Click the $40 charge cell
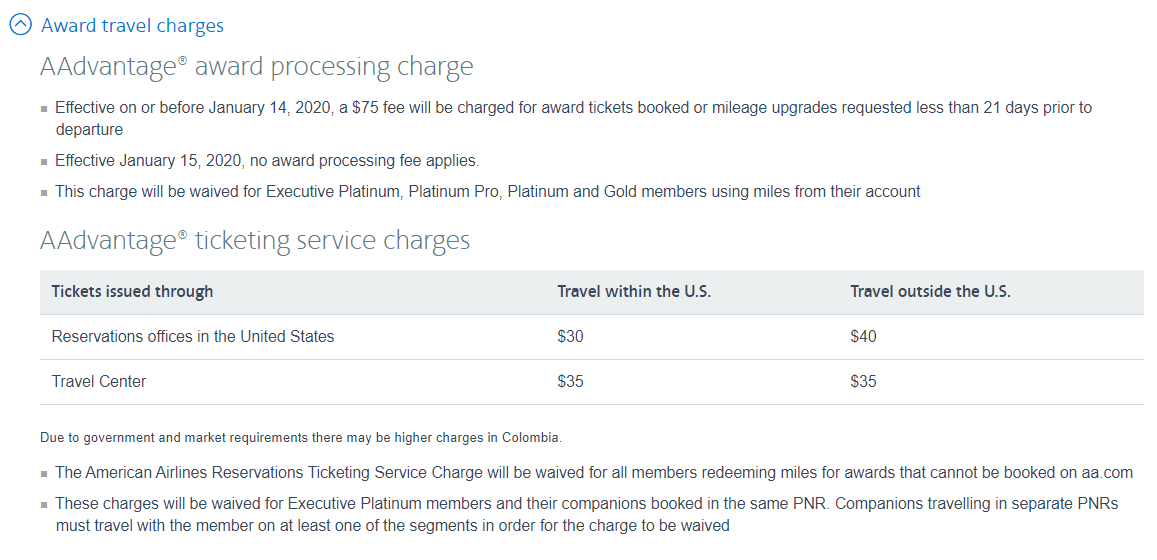The height and width of the screenshot is (560, 1157). [863, 337]
